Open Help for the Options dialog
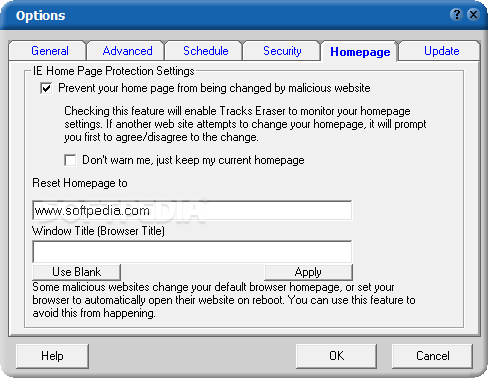 tap(52, 356)
